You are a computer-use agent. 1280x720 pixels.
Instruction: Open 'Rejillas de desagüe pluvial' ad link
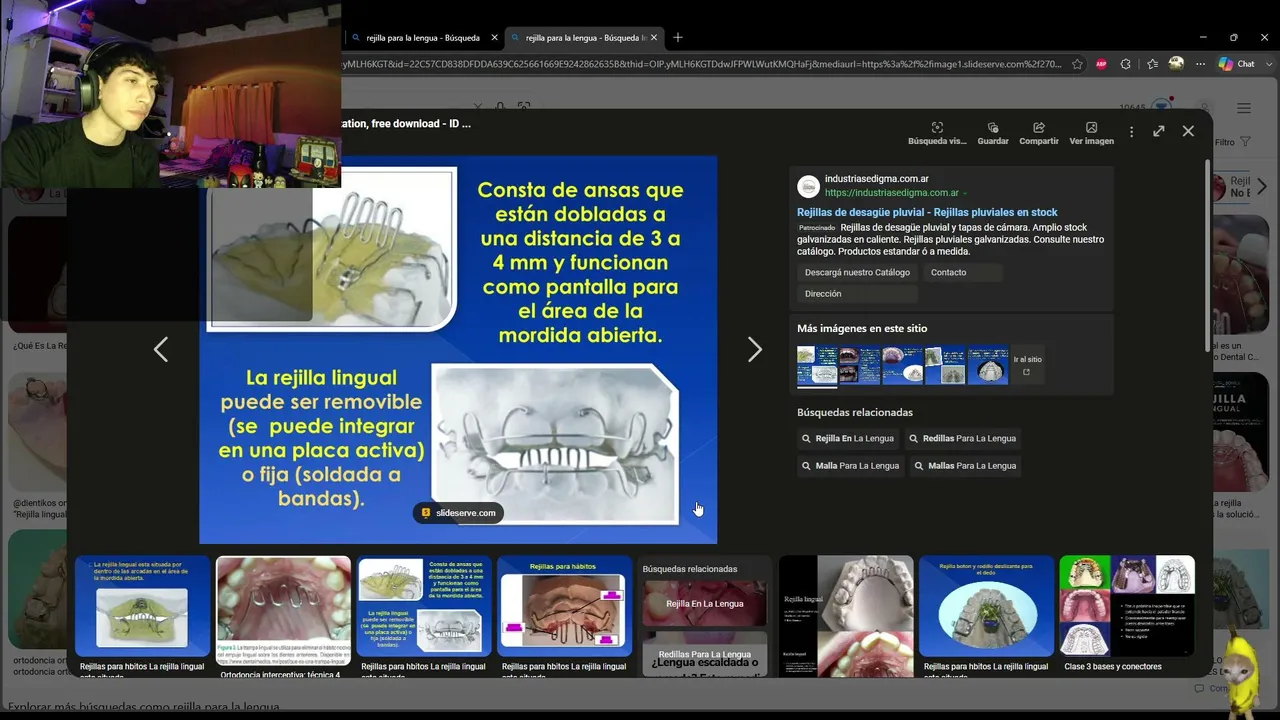927,212
